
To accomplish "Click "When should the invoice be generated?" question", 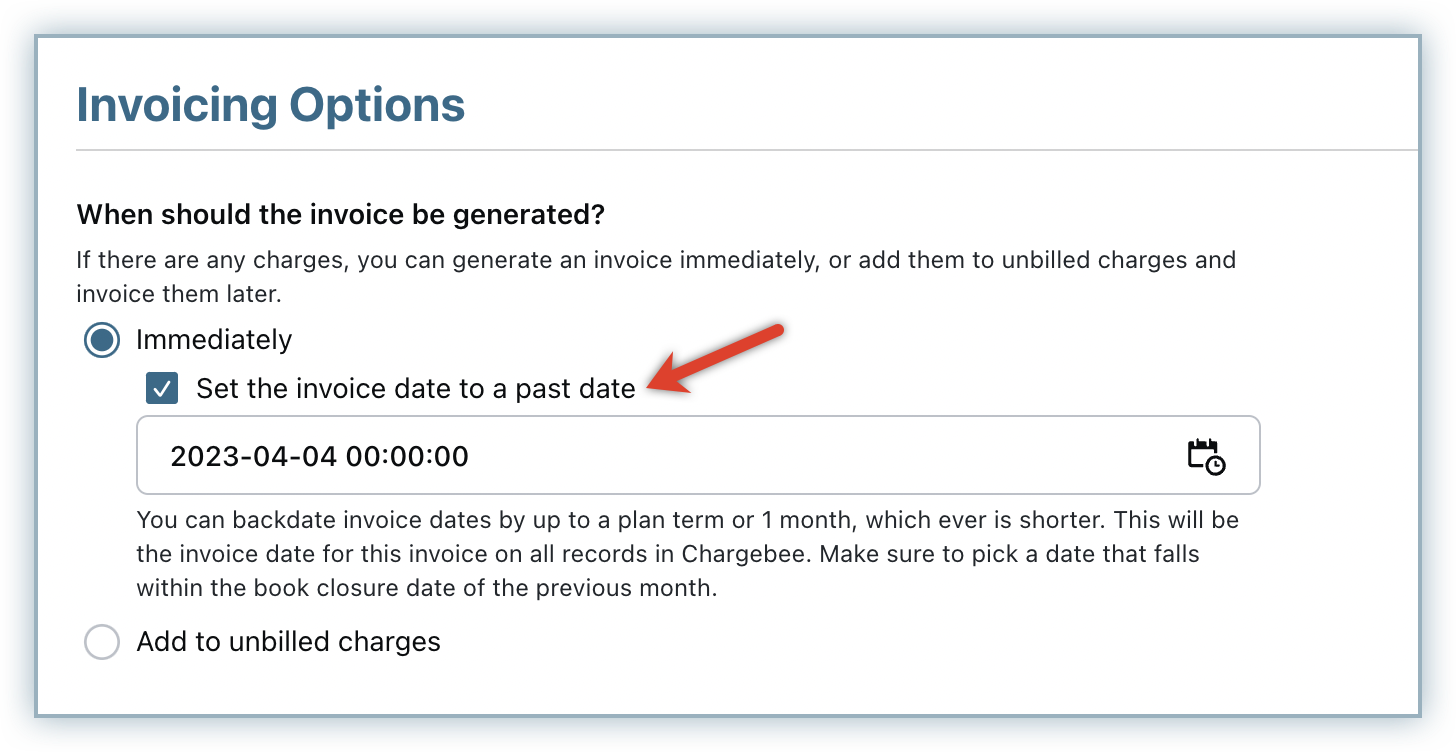I will pos(342,214).
